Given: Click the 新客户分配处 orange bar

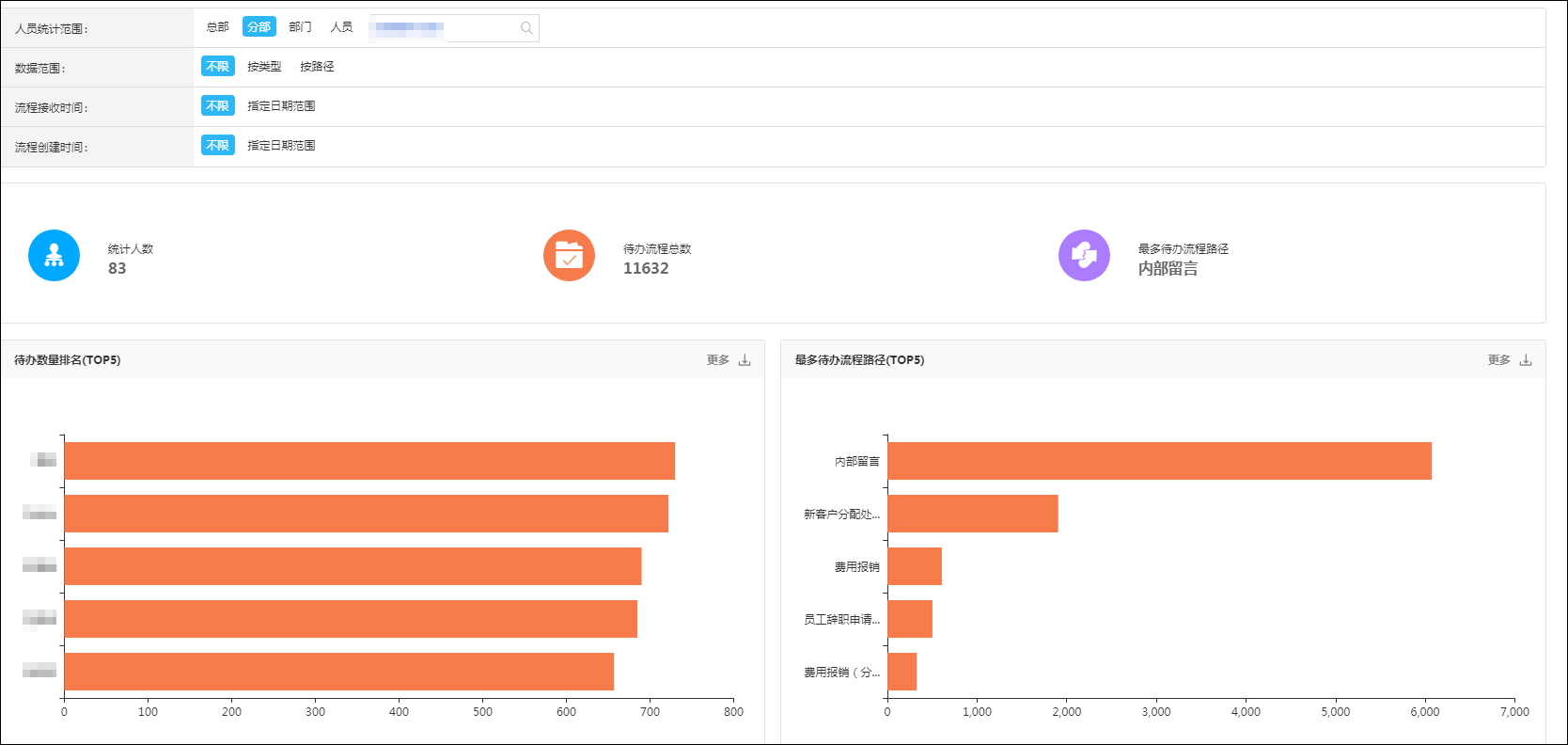Looking at the screenshot, I should [x=973, y=514].
